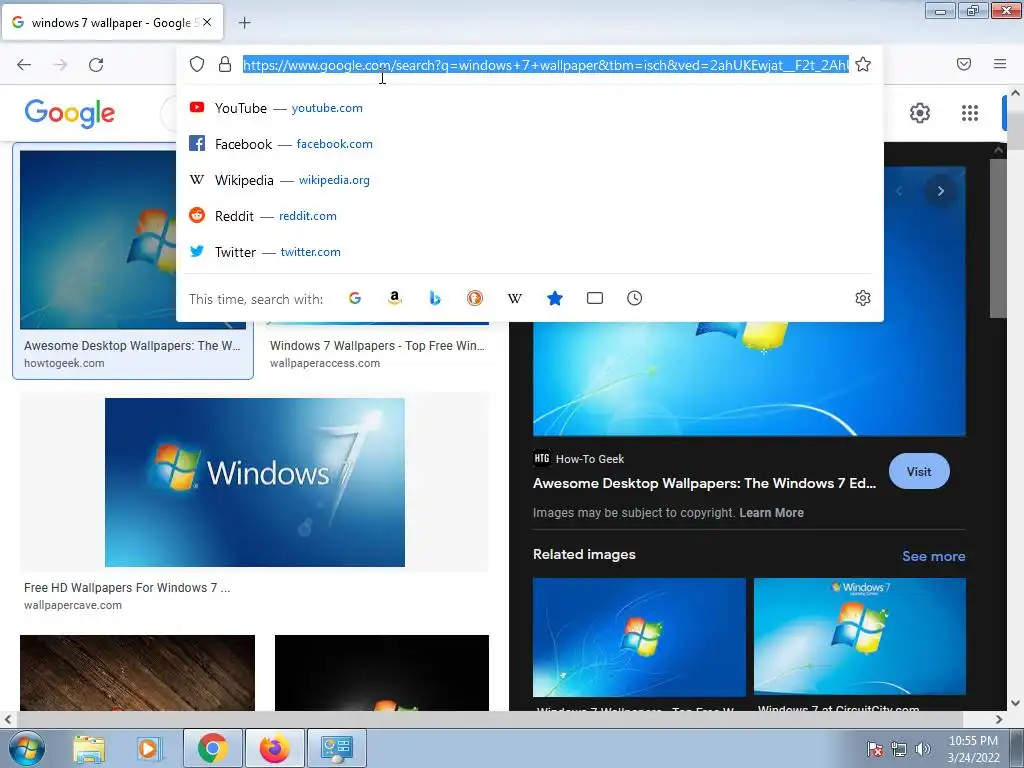Show previous image in preview panel
This screenshot has width=1024, height=768.
point(899,191)
